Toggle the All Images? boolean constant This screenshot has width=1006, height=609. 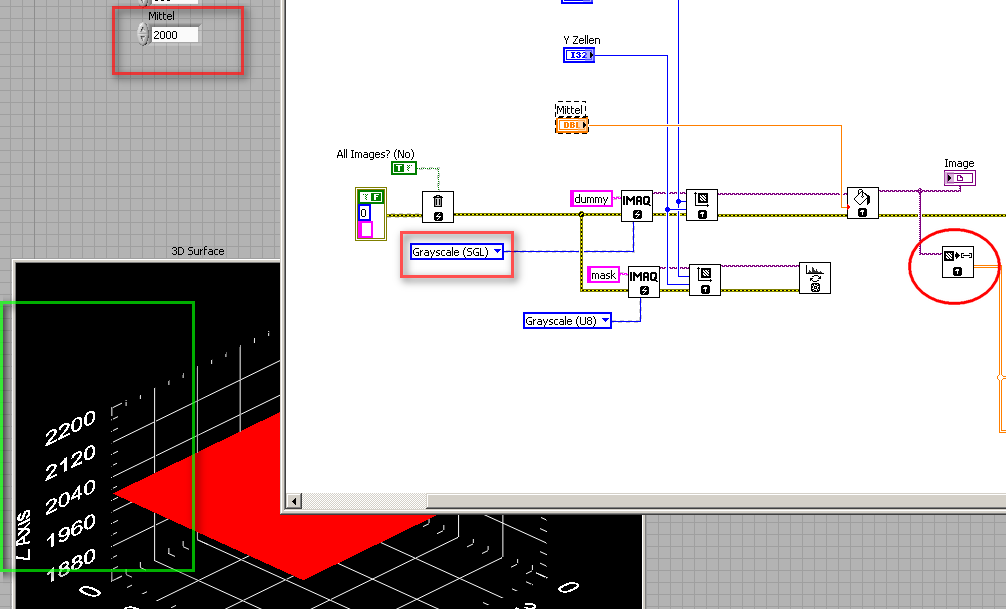click(x=404, y=168)
